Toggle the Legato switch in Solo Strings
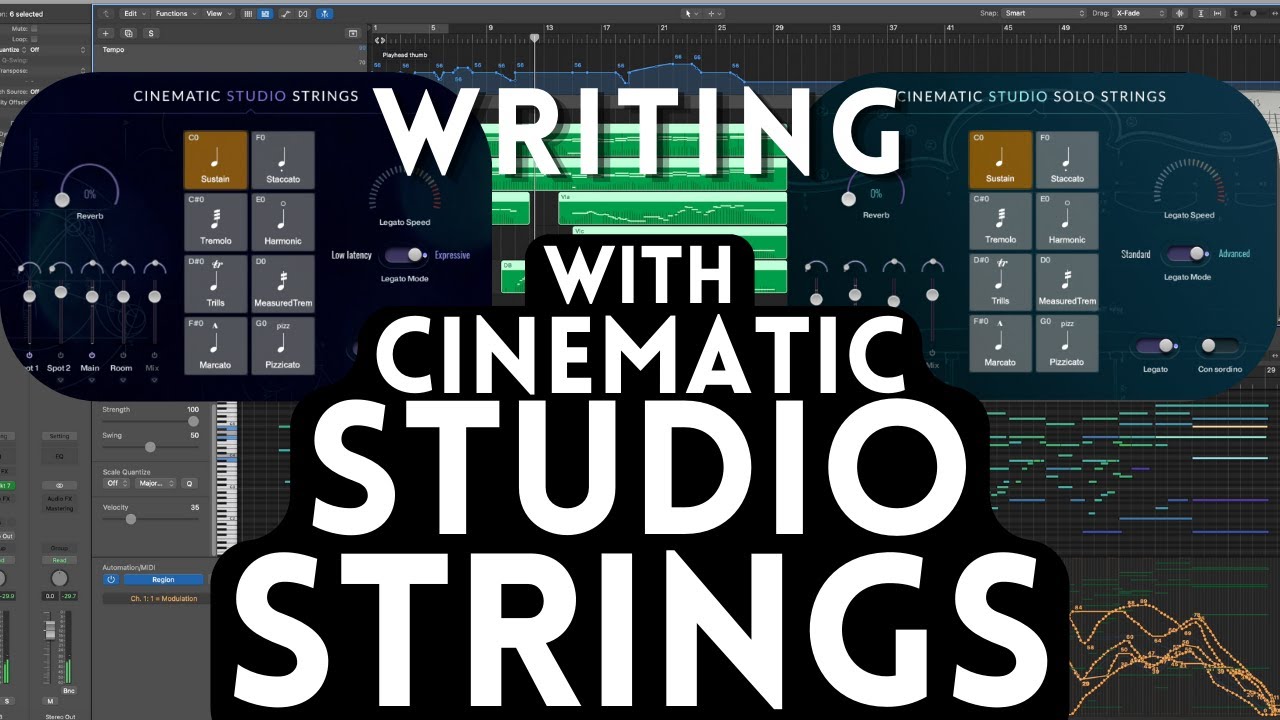1280x720 pixels. [1157, 345]
